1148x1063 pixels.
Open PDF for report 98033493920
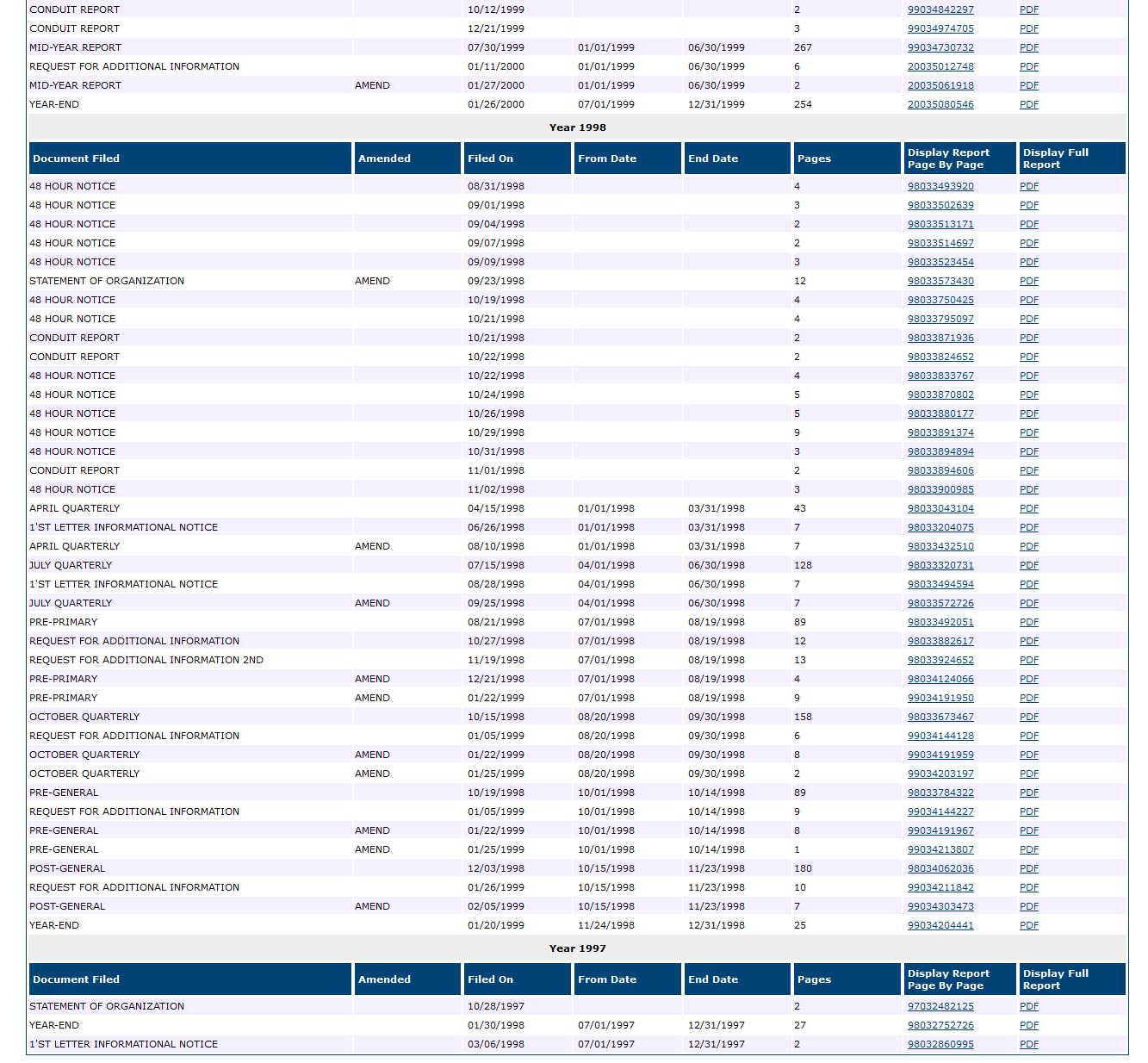coord(1029,186)
